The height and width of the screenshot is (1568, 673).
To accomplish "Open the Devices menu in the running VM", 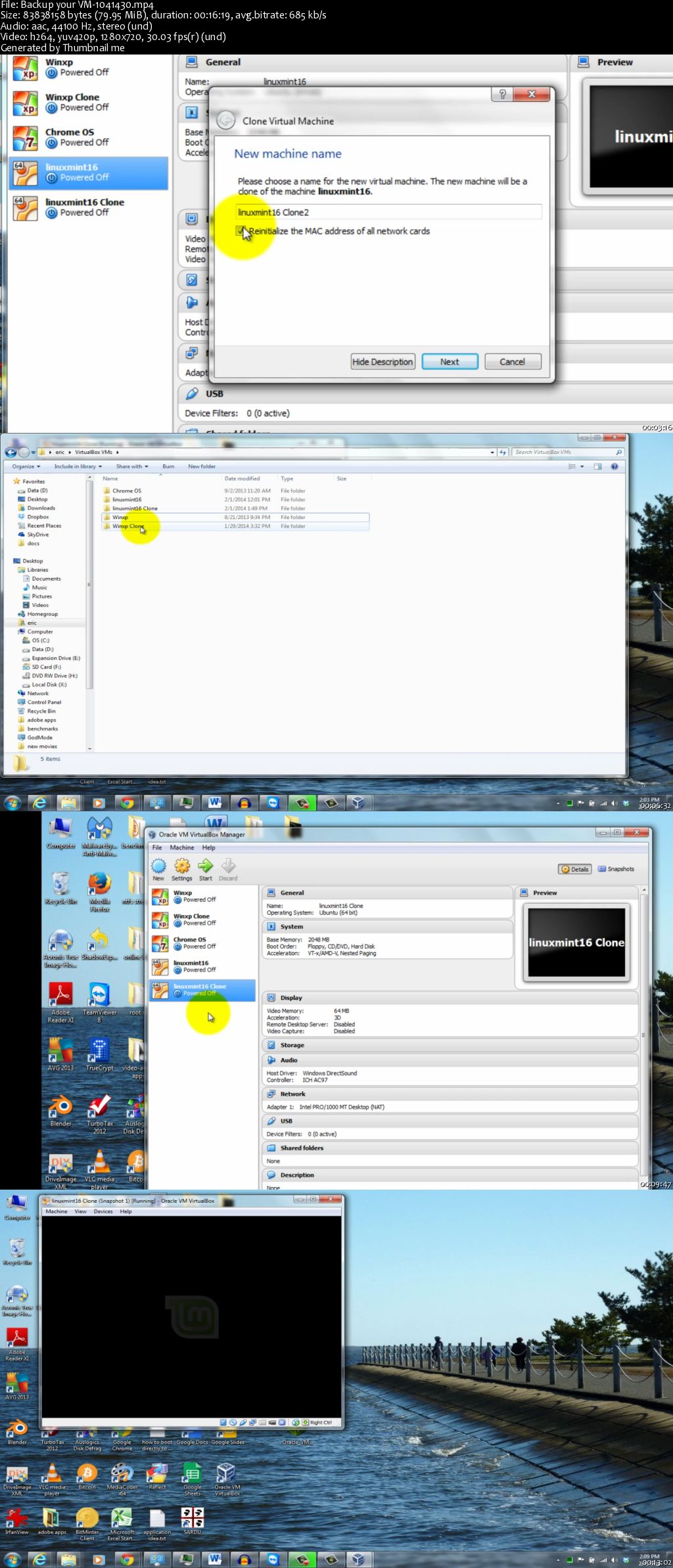I will [x=103, y=1211].
